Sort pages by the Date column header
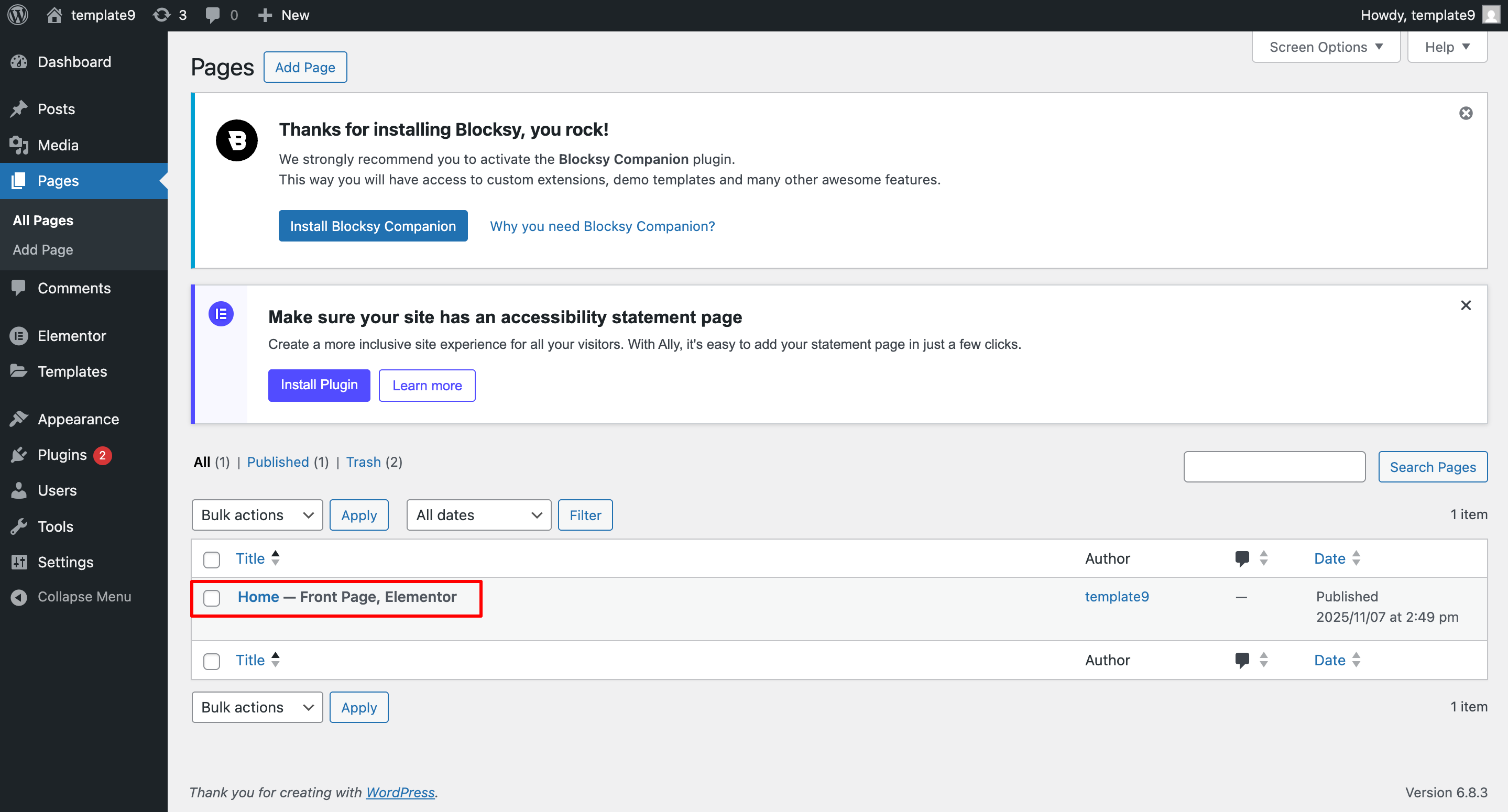The width and height of the screenshot is (1508, 812). [x=1329, y=558]
